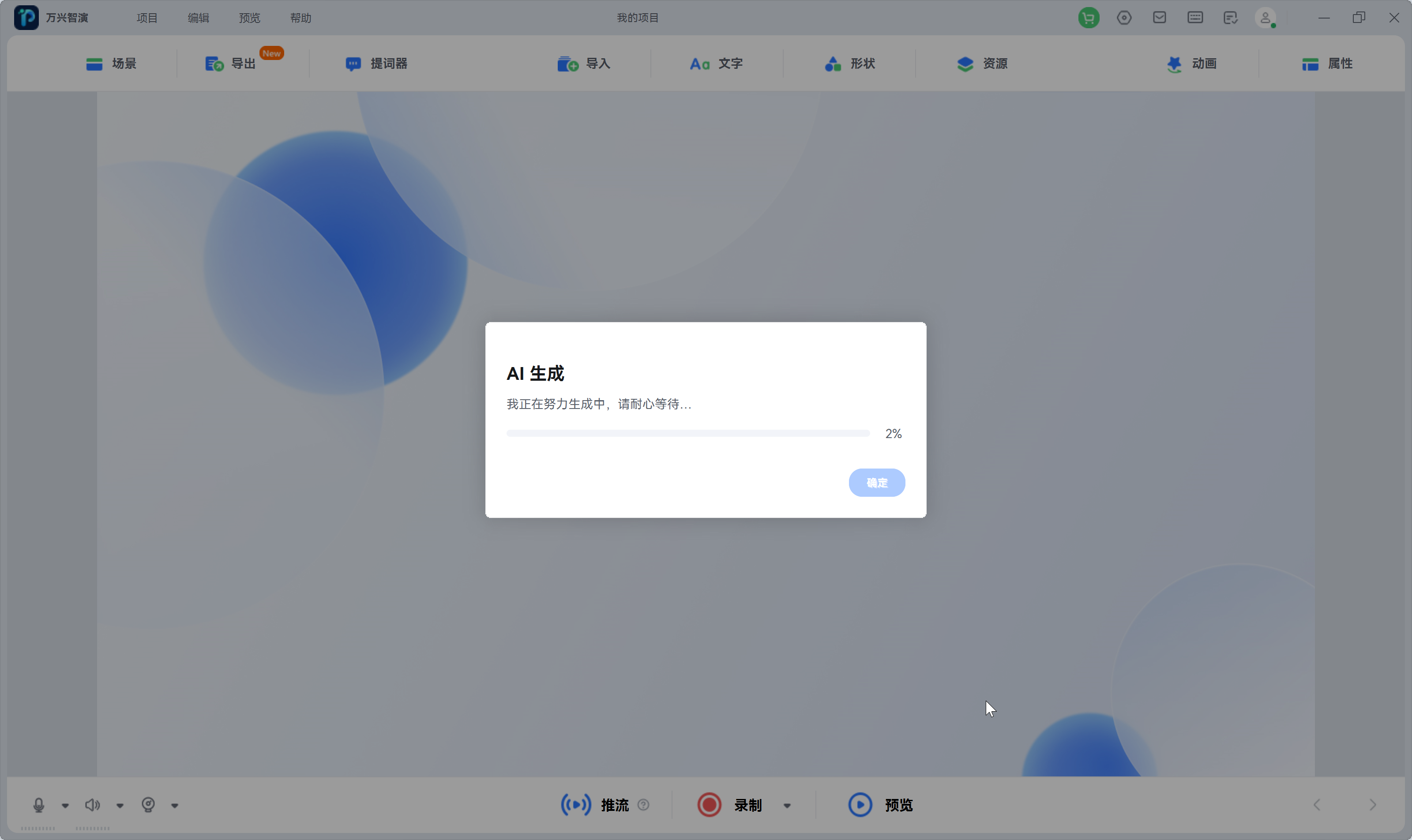Expand the 录制 recording settings dropdown
Screen dimensions: 1412x840
(x=789, y=805)
